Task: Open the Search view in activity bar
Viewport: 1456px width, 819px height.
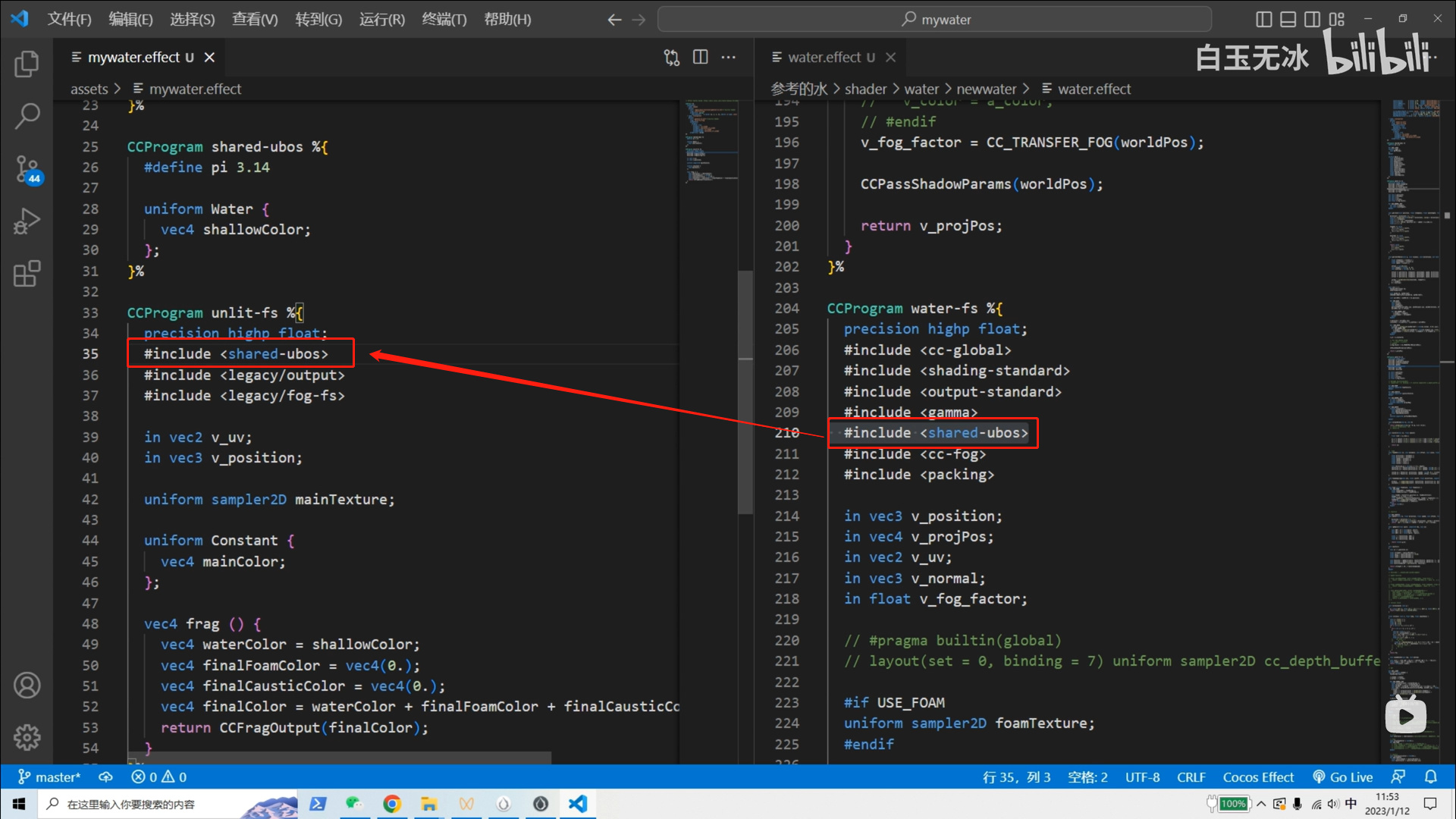Action: (x=27, y=116)
